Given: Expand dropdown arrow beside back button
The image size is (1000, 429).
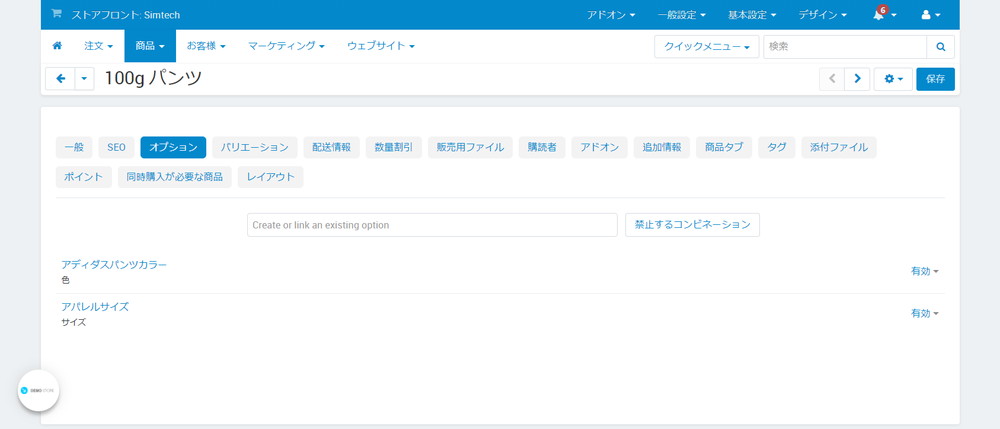Looking at the screenshot, I should (x=84, y=78).
